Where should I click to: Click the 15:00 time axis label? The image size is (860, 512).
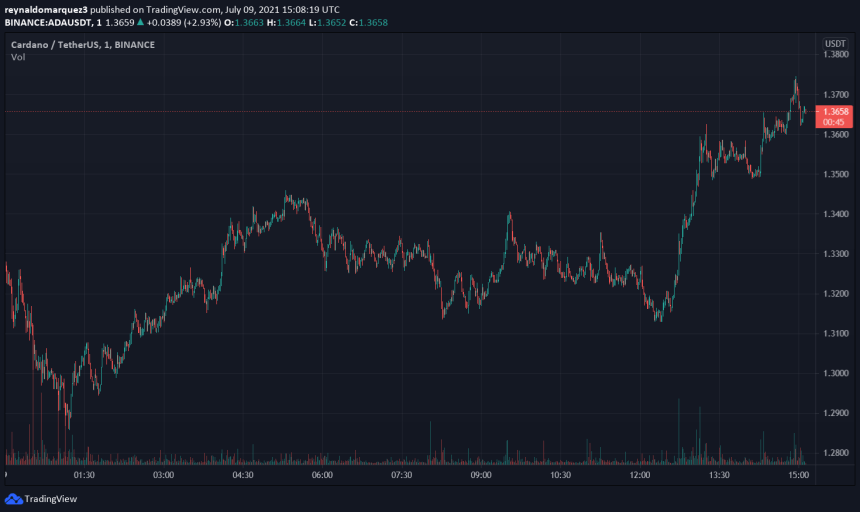pos(799,475)
